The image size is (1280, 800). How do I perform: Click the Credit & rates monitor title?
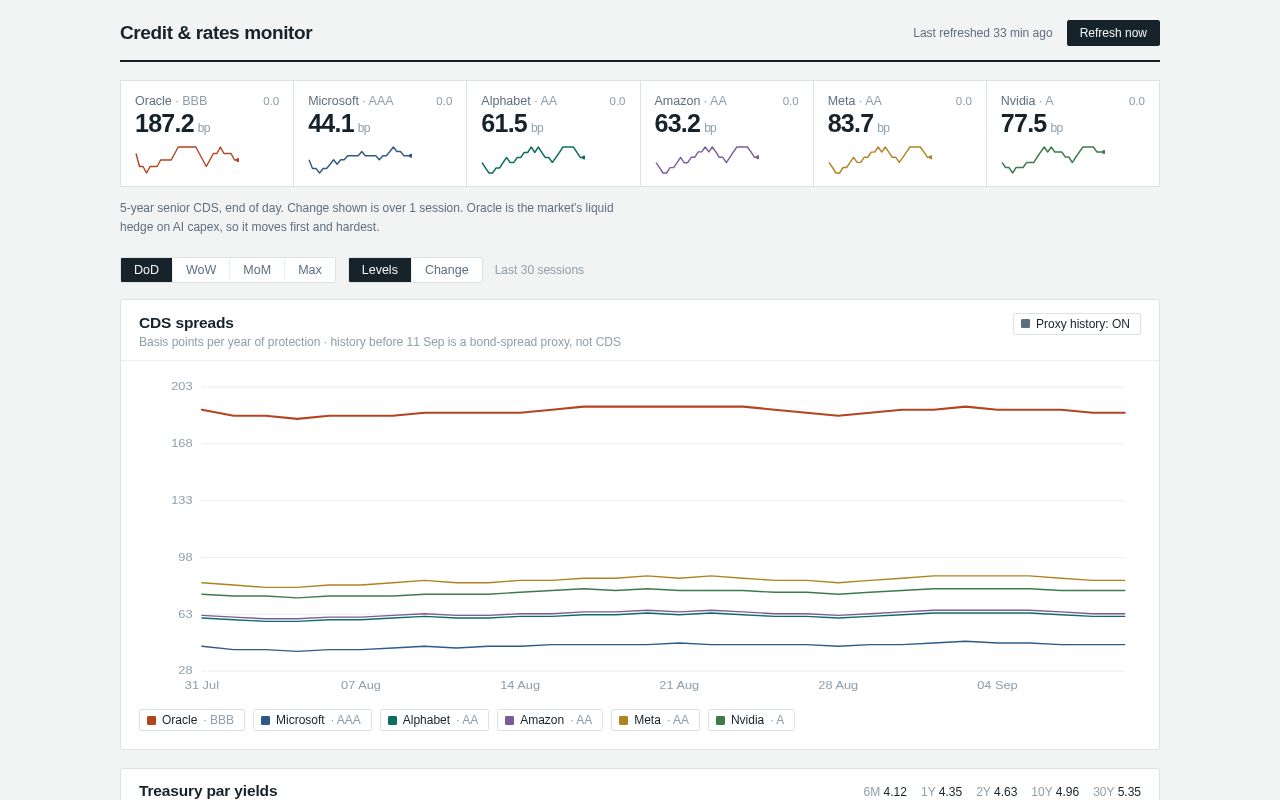216,33
